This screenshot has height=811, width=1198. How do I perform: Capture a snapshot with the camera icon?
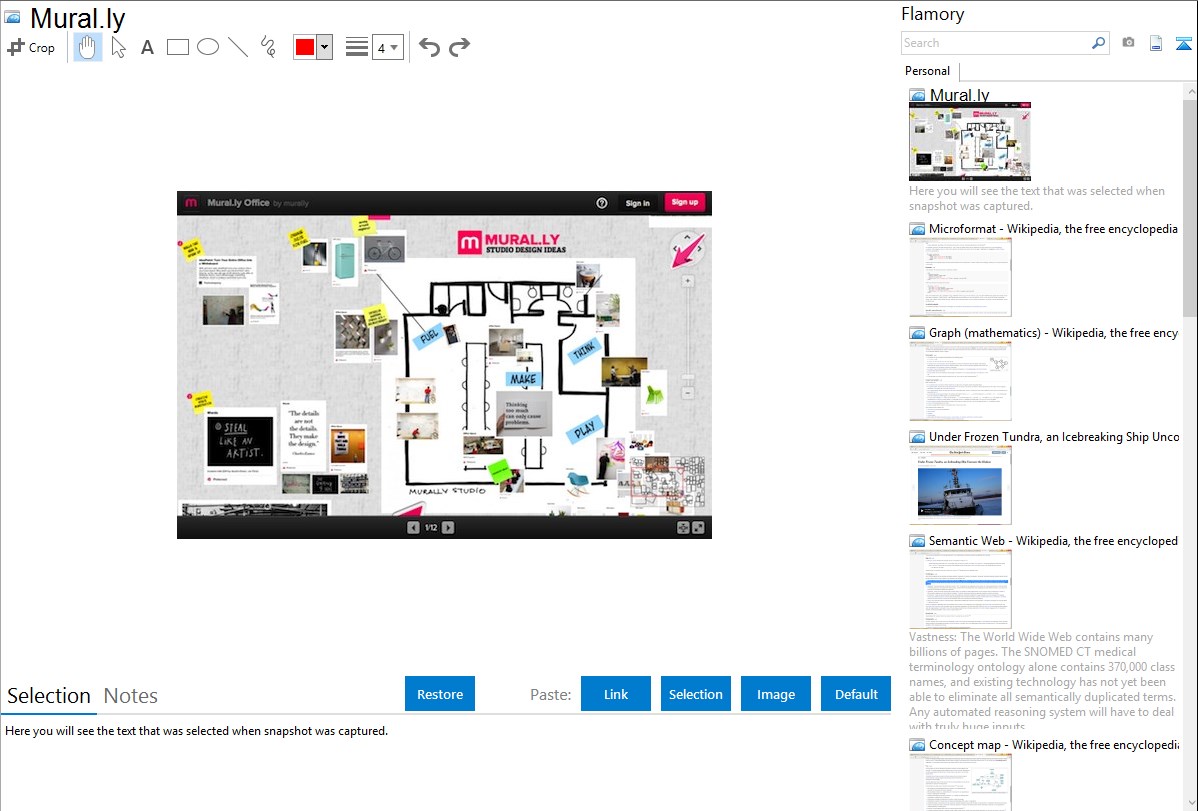tap(1128, 43)
